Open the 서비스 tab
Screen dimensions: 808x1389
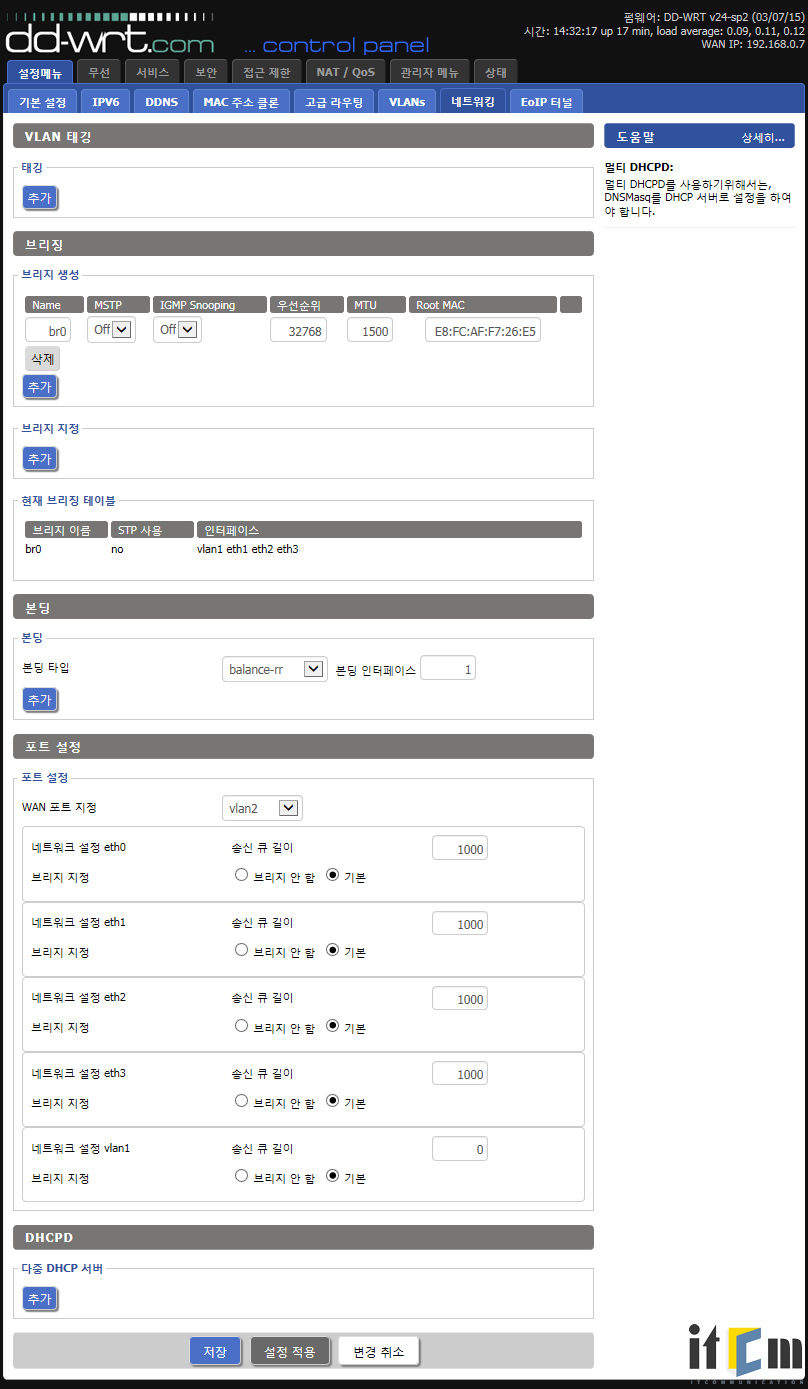(x=153, y=72)
